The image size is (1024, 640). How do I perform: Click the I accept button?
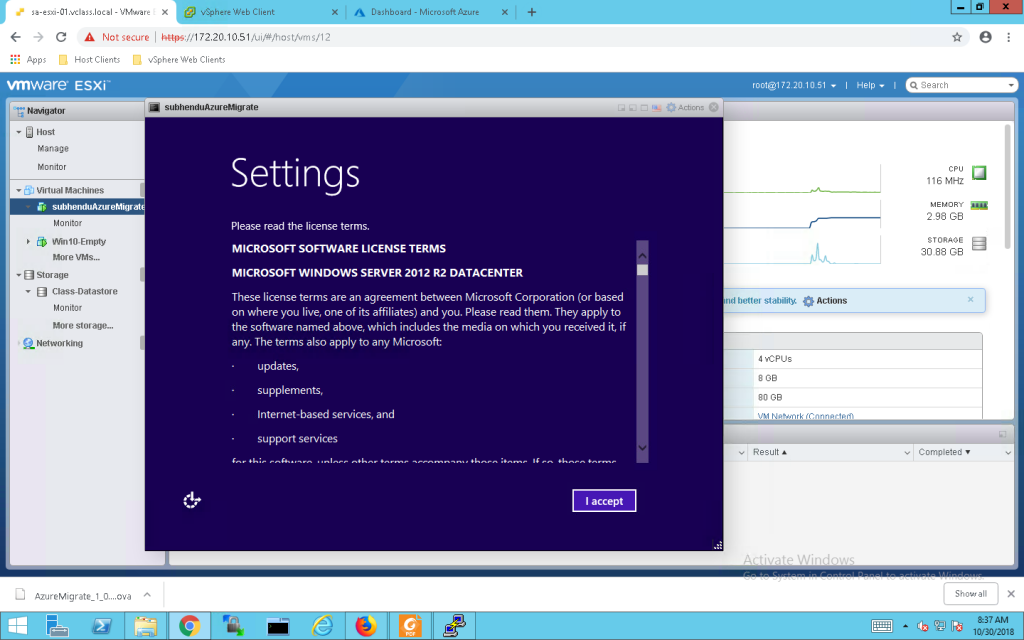tap(604, 501)
